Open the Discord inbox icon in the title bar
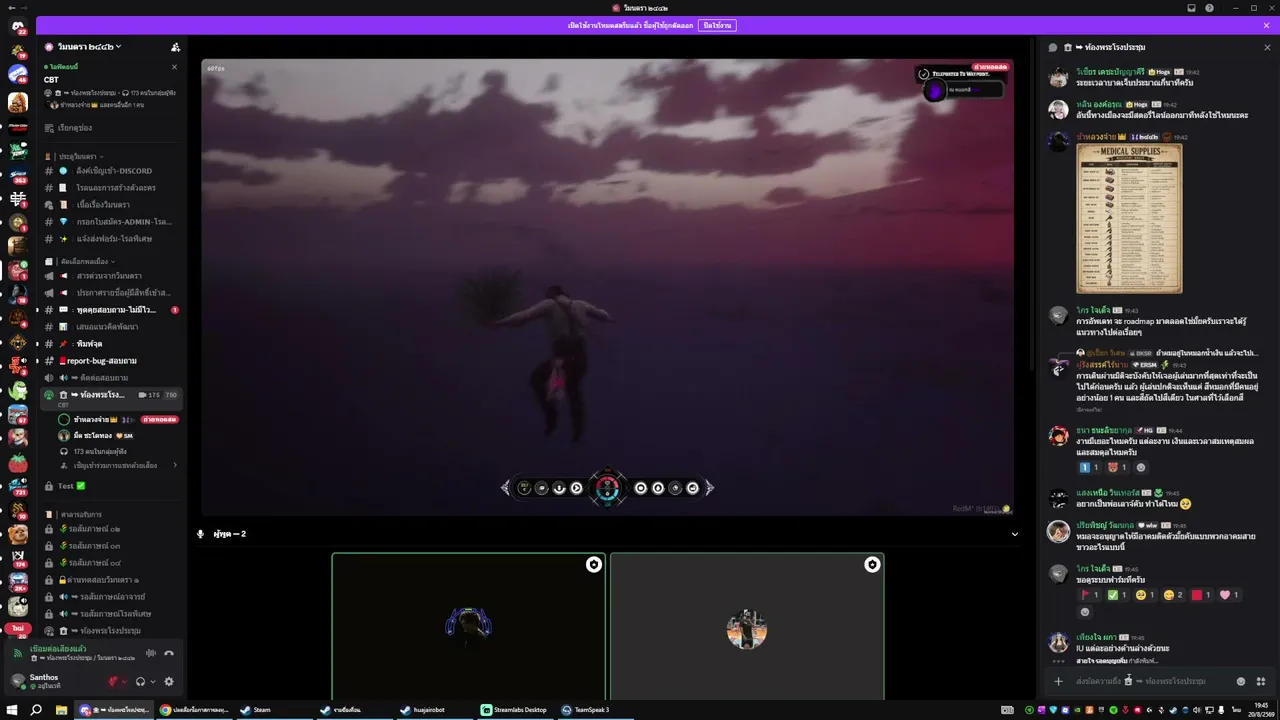This screenshot has width=1280, height=720. coord(1191,8)
